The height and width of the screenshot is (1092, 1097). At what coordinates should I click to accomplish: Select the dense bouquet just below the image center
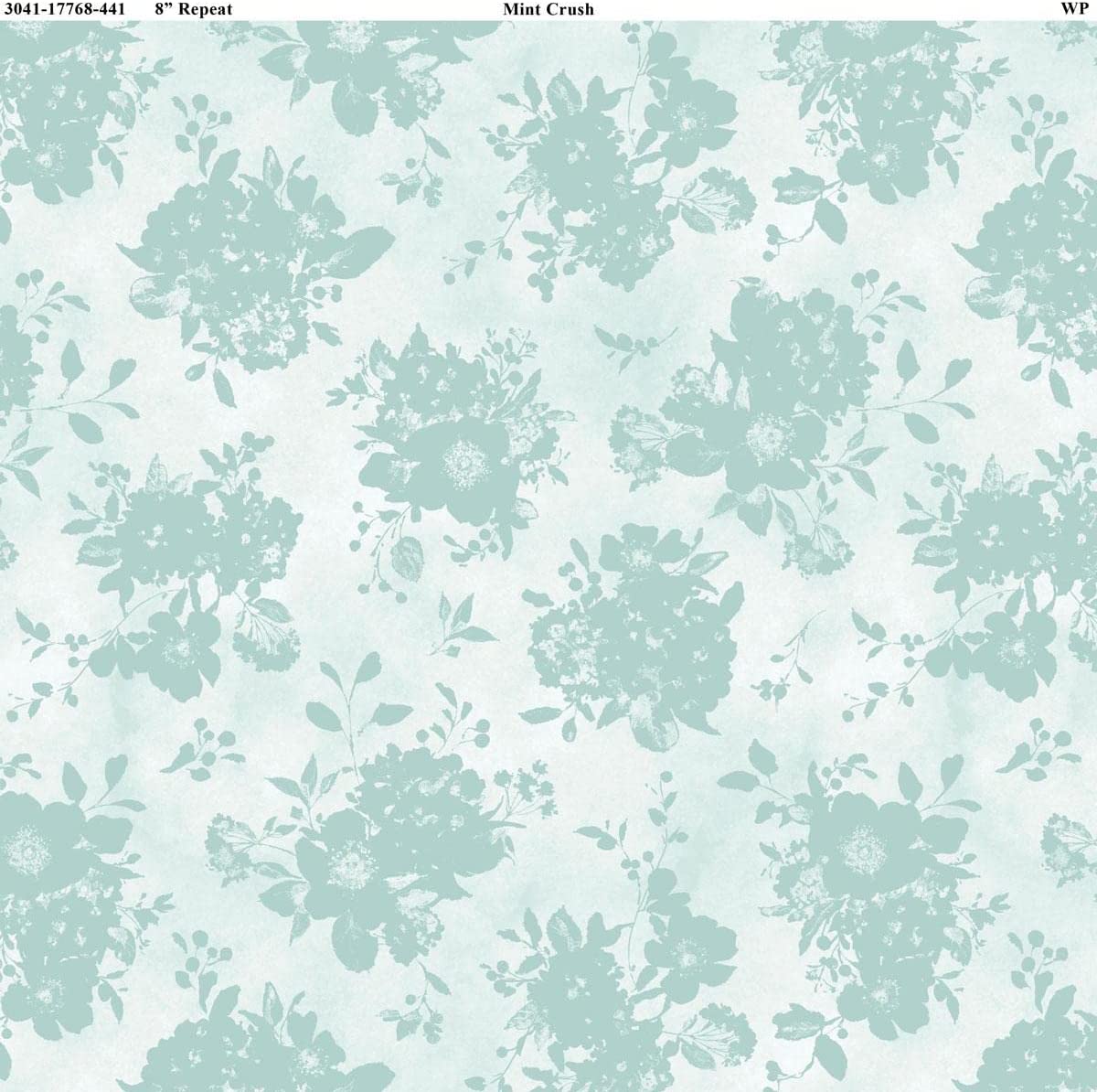(631, 622)
